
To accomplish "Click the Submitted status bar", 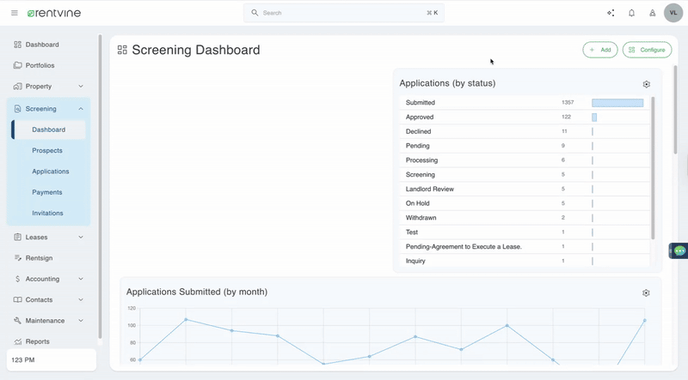I will click(617, 103).
